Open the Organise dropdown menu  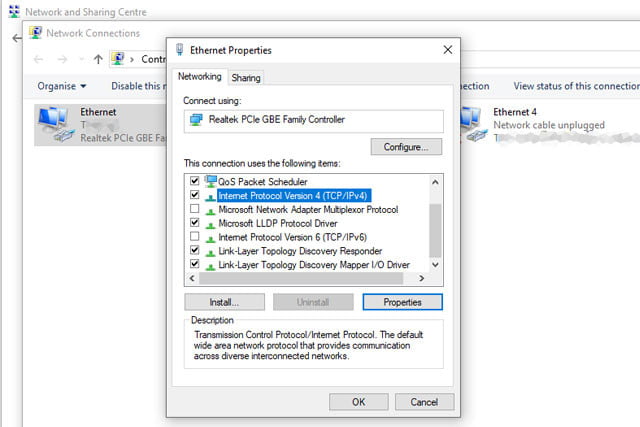62,86
